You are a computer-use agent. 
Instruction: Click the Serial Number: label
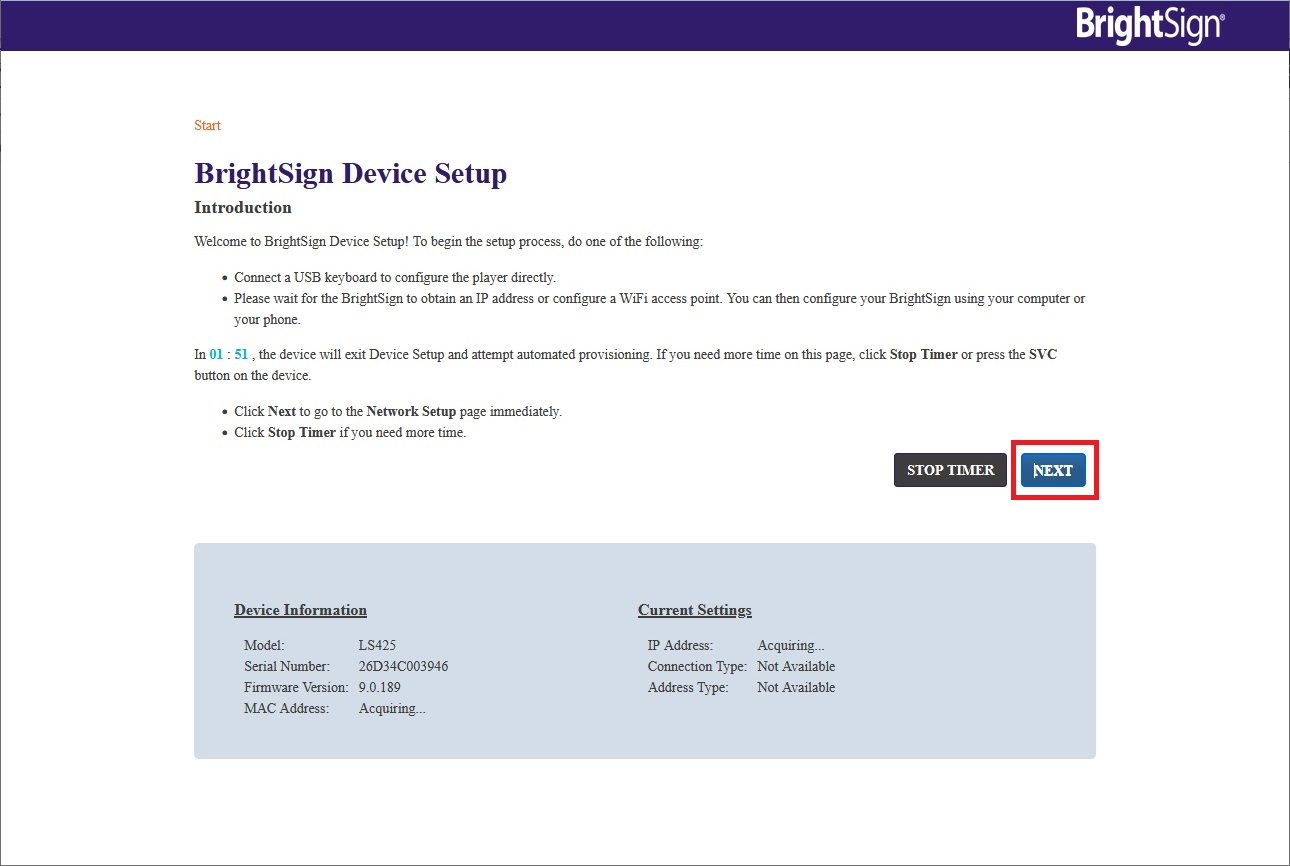click(x=287, y=666)
